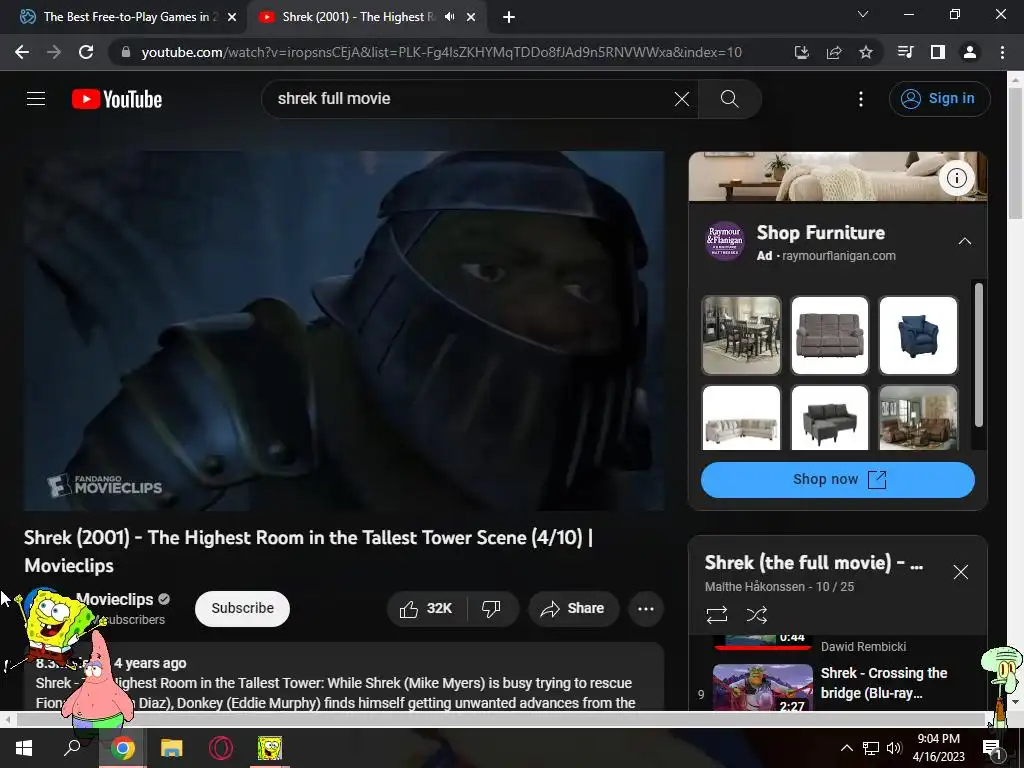The width and height of the screenshot is (1024, 768).
Task: Collapse the Shop Furniture ad panel
Action: click(x=965, y=241)
